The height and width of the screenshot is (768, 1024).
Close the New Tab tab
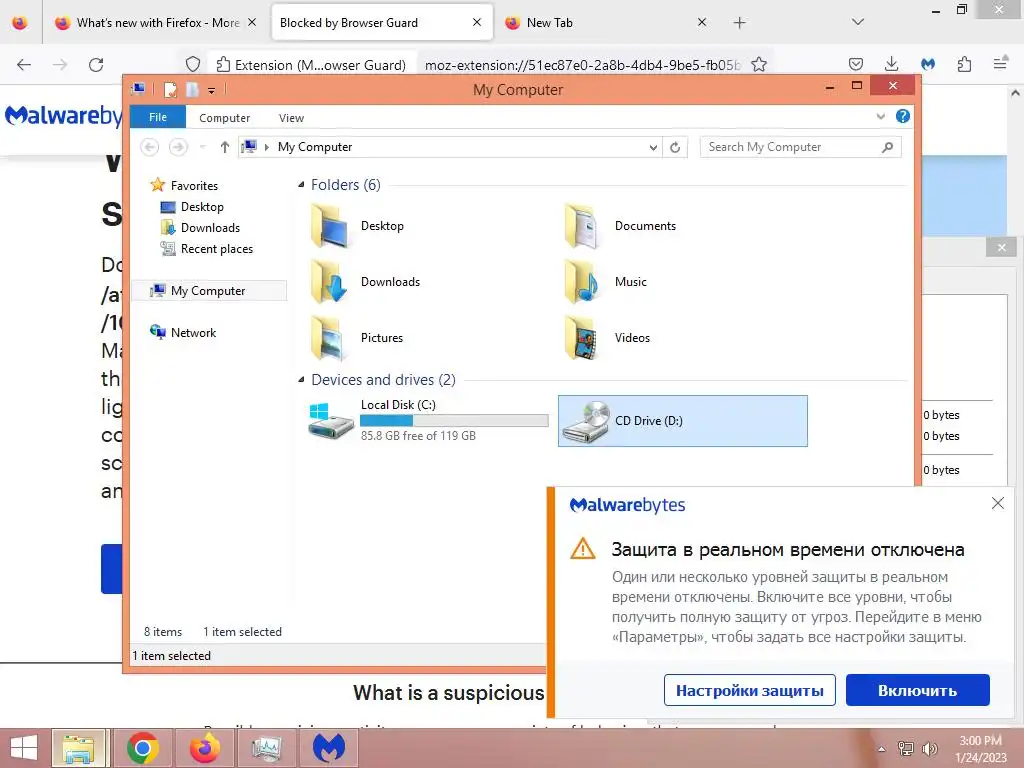(x=701, y=22)
